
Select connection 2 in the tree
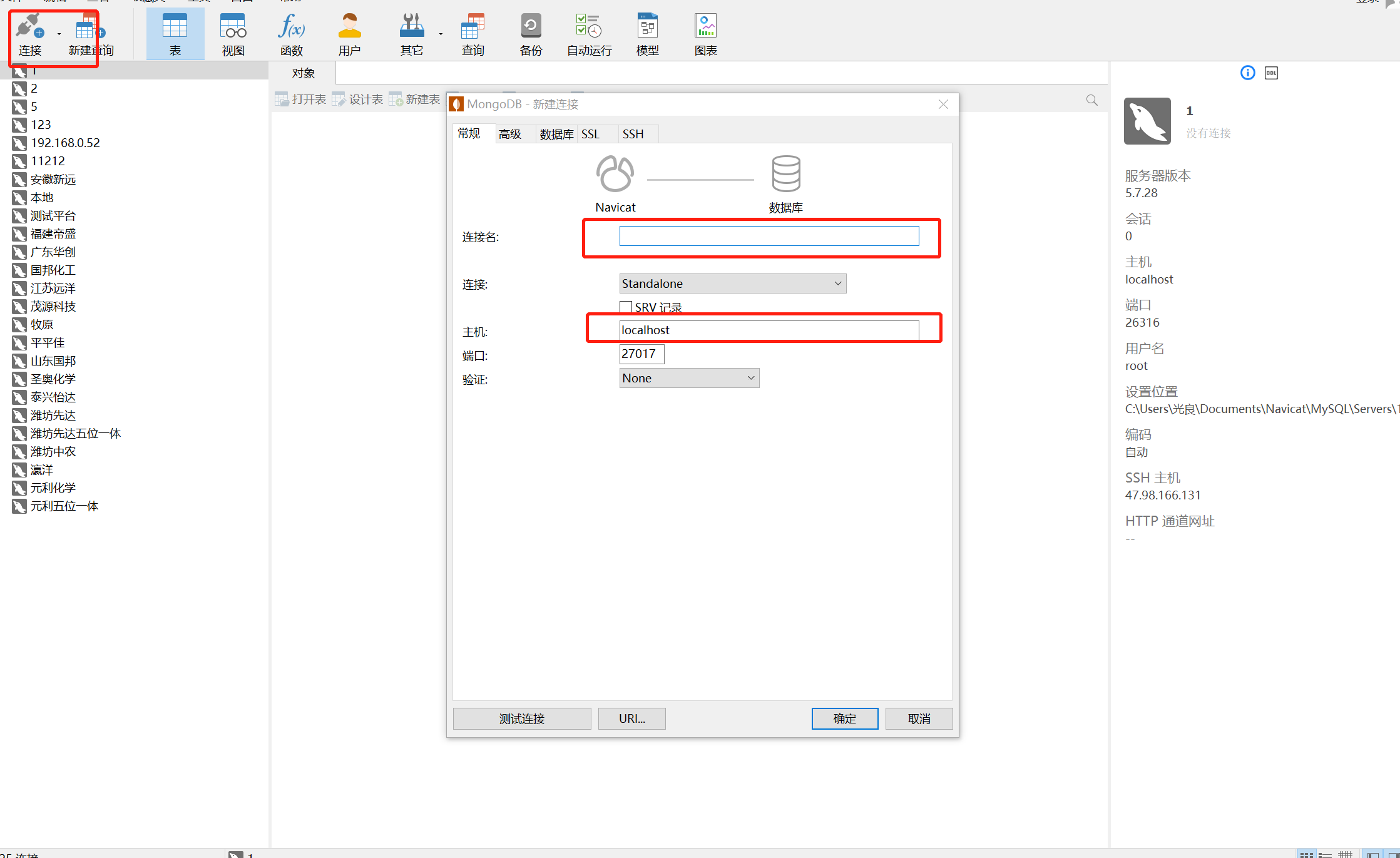(x=134, y=88)
